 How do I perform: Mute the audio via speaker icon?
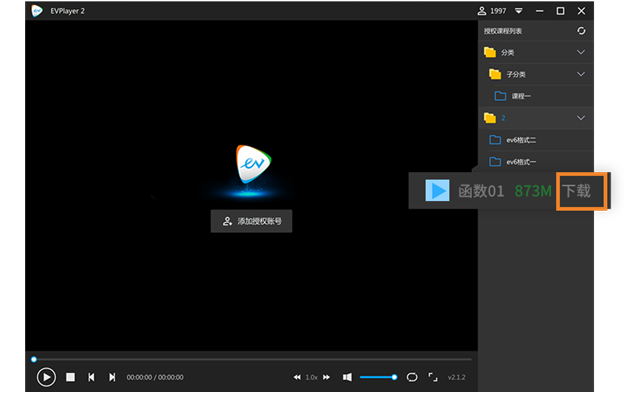tap(347, 377)
